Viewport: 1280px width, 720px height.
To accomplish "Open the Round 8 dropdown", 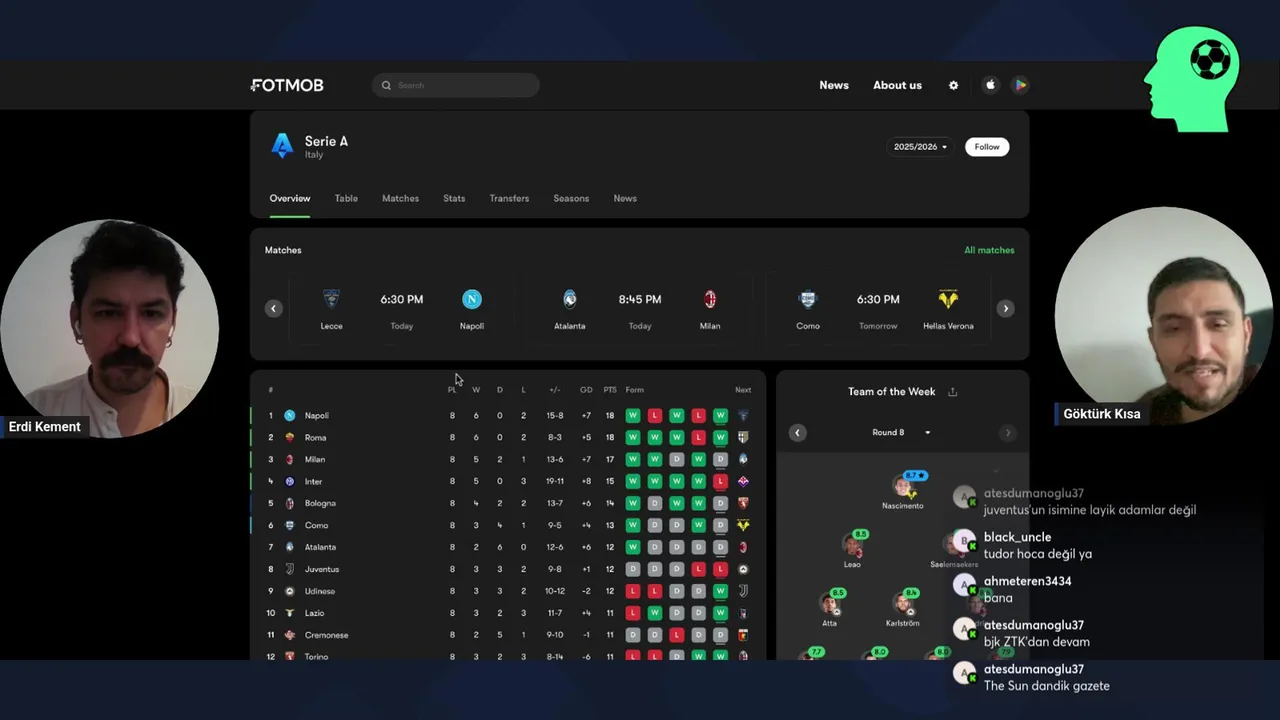I will coord(901,433).
